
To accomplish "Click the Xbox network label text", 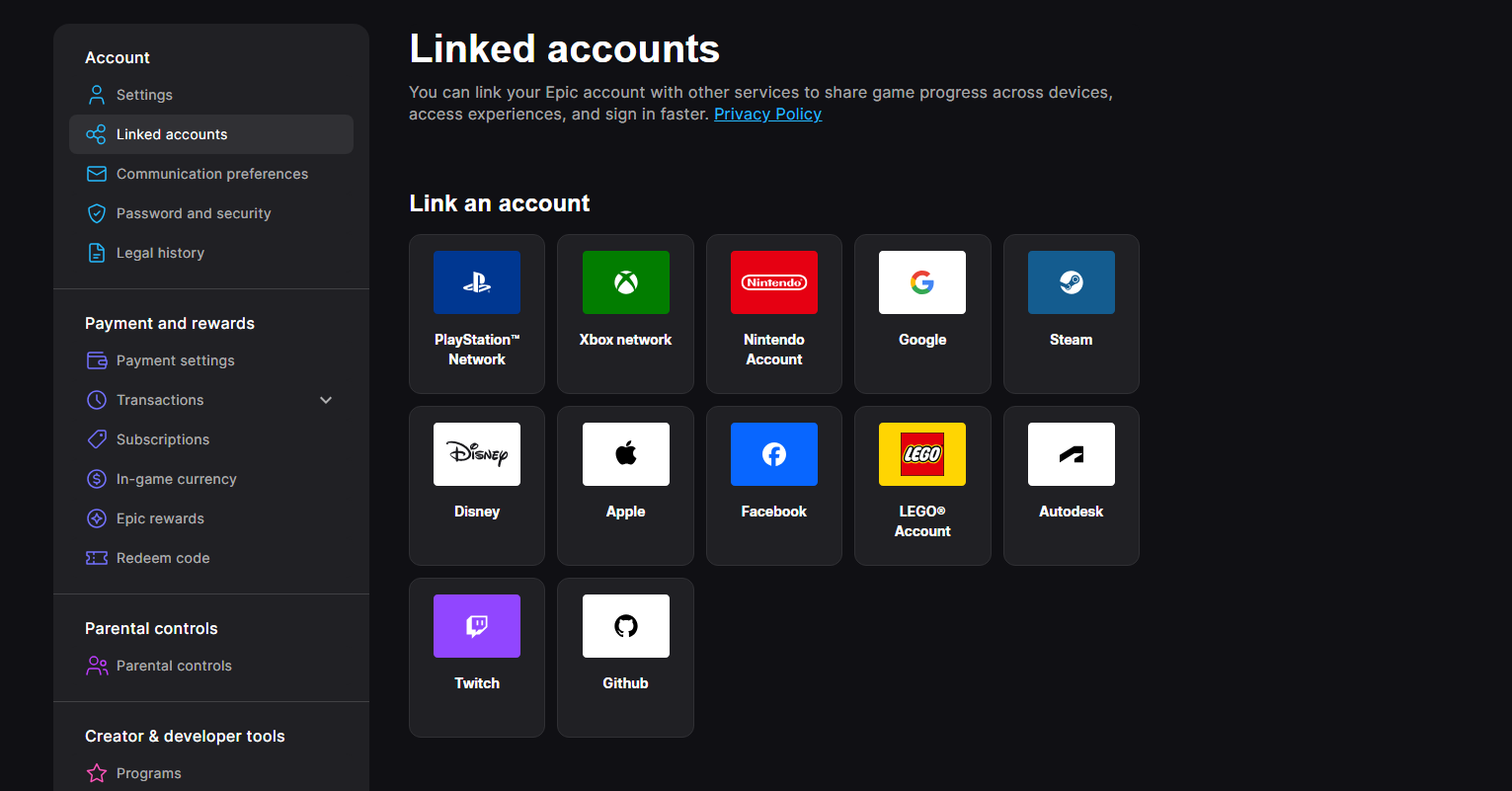I will [x=625, y=340].
